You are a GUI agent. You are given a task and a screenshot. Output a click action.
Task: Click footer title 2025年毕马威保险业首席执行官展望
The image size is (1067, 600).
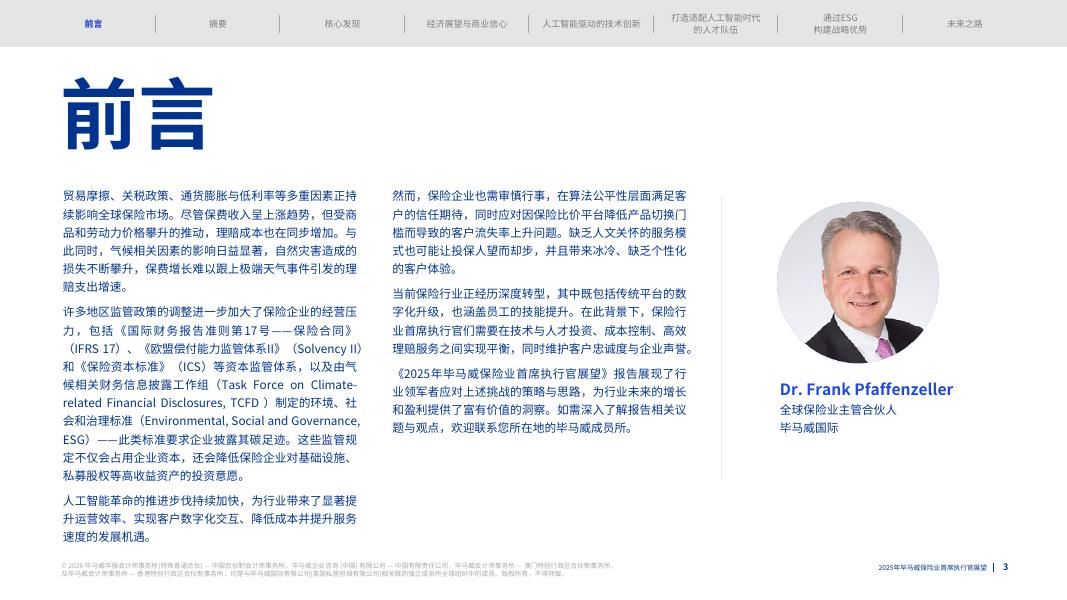tap(932, 567)
